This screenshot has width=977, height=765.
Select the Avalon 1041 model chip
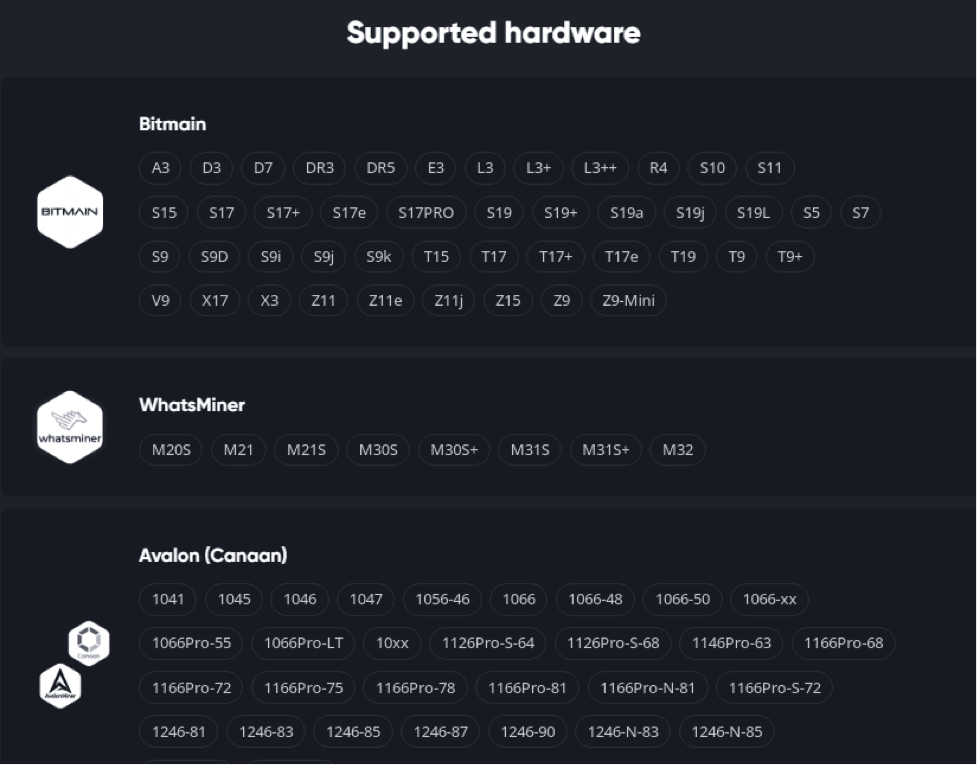(167, 599)
